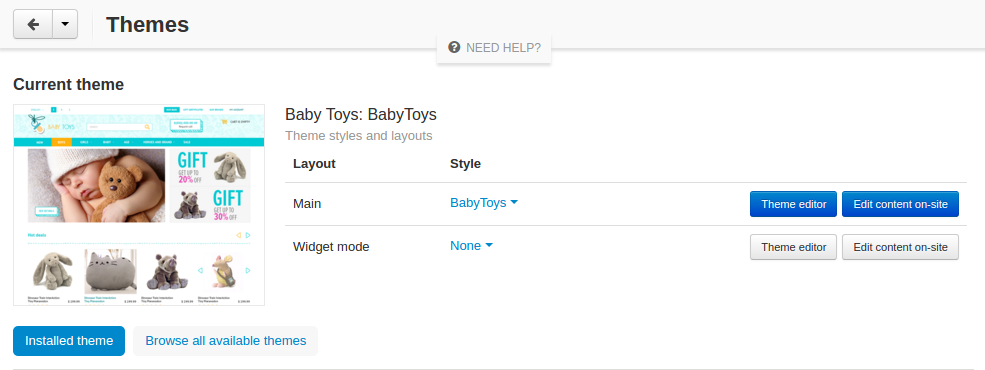985x370 pixels.
Task: Click the question mark help icon
Action: tap(454, 47)
